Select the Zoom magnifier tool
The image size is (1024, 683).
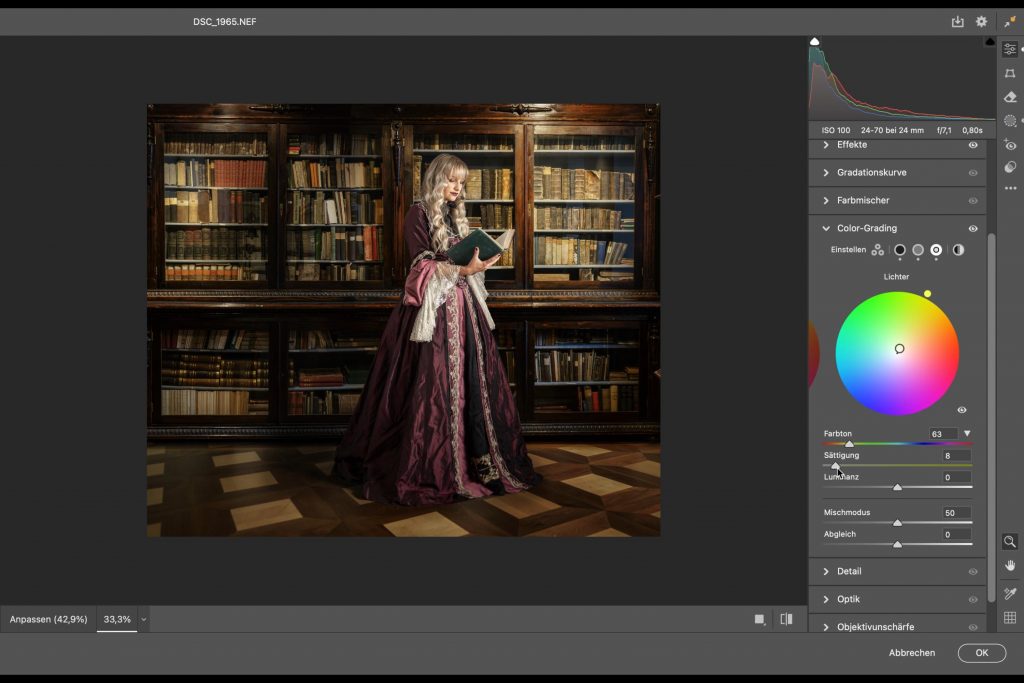pyautogui.click(x=1010, y=541)
